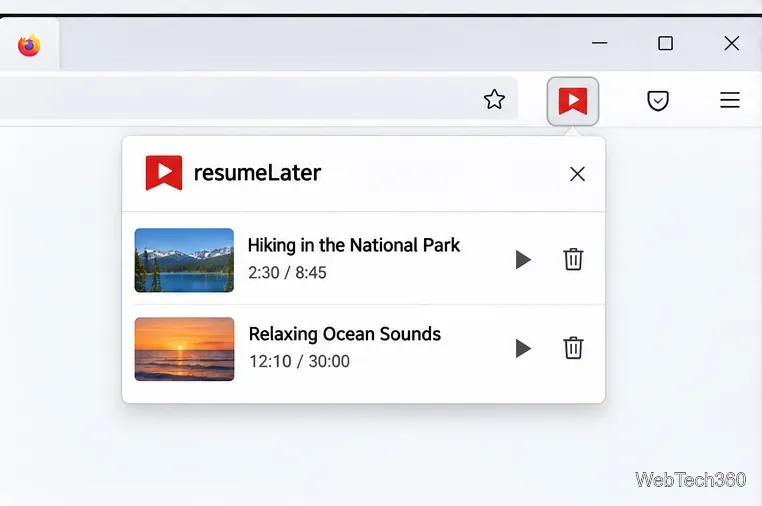Click the ocean sunset video thumbnail

click(184, 349)
